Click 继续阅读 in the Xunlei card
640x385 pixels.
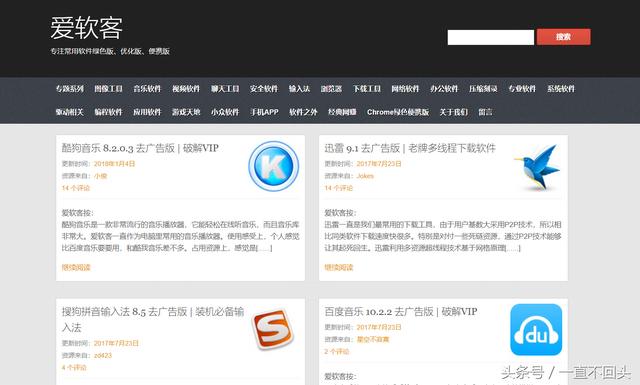pos(339,267)
